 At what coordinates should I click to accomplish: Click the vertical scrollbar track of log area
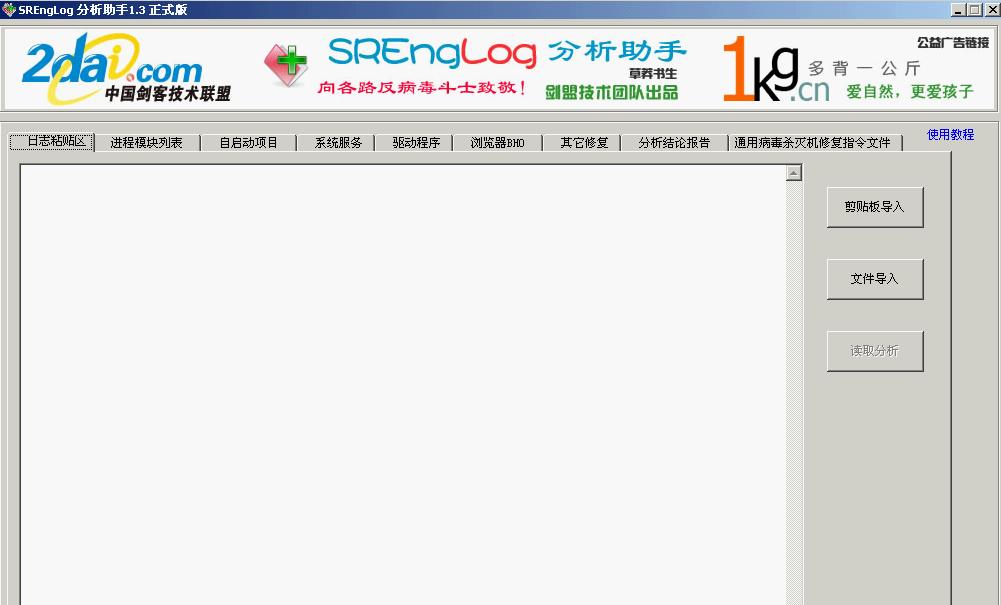coord(794,392)
